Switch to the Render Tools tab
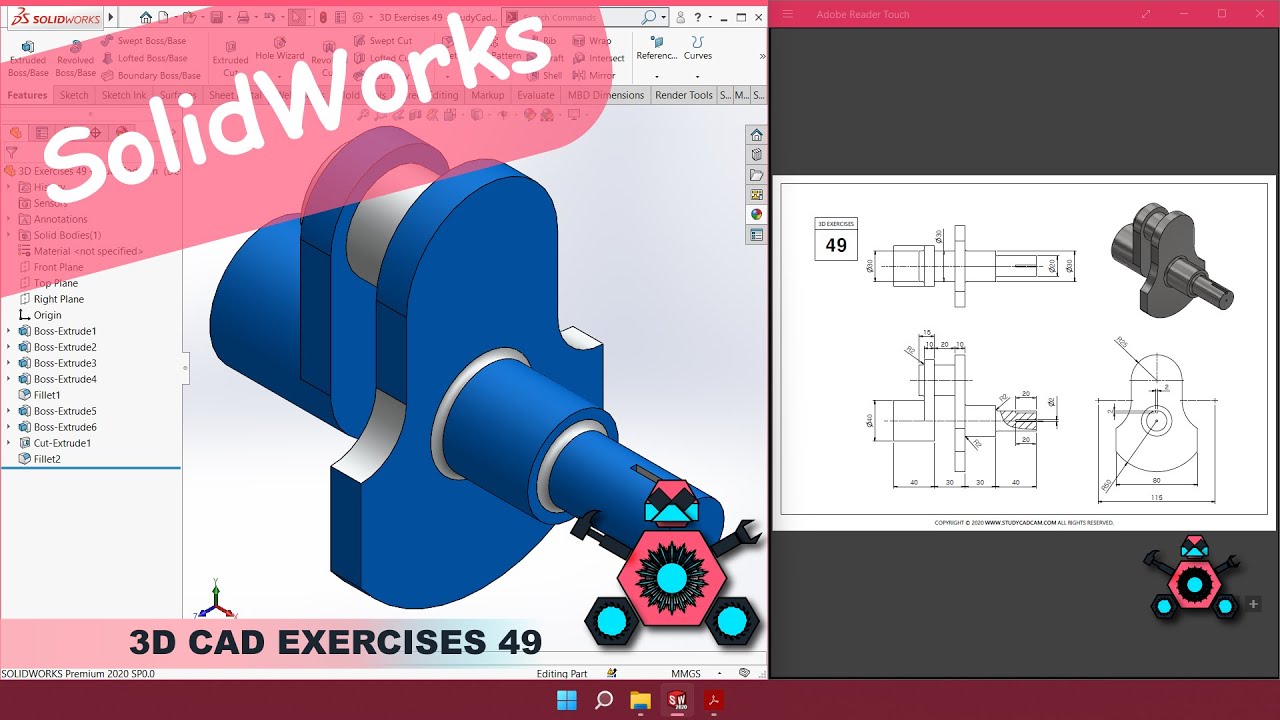 [x=684, y=95]
